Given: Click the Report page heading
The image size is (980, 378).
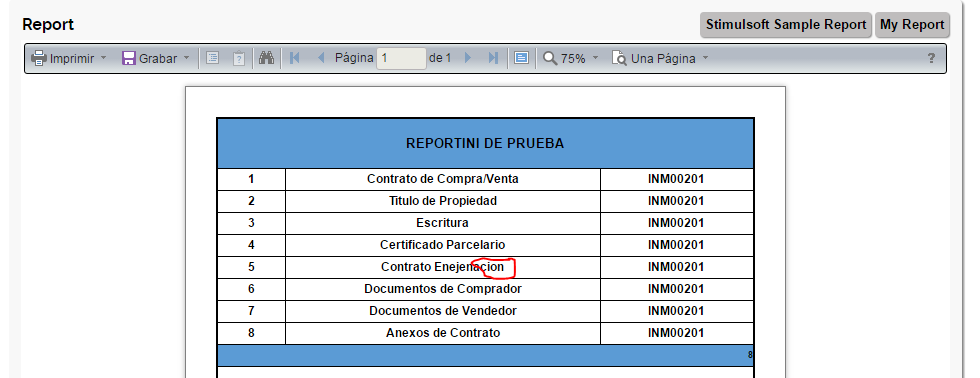Looking at the screenshot, I should coord(48,25).
